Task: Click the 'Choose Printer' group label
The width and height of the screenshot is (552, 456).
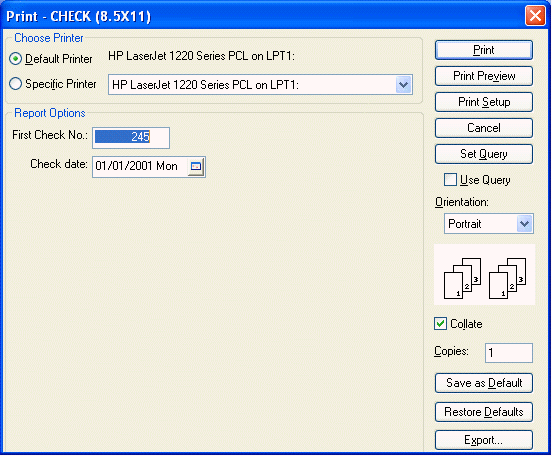Action: (49, 38)
